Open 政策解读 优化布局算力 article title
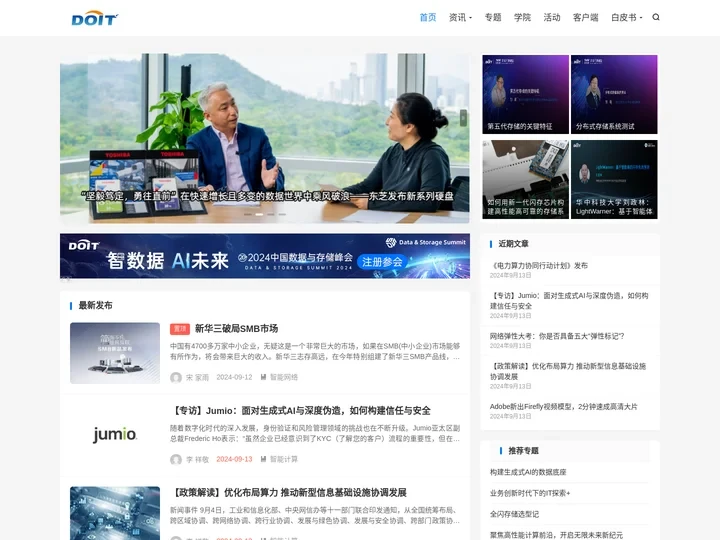The width and height of the screenshot is (720, 540). 288,493
